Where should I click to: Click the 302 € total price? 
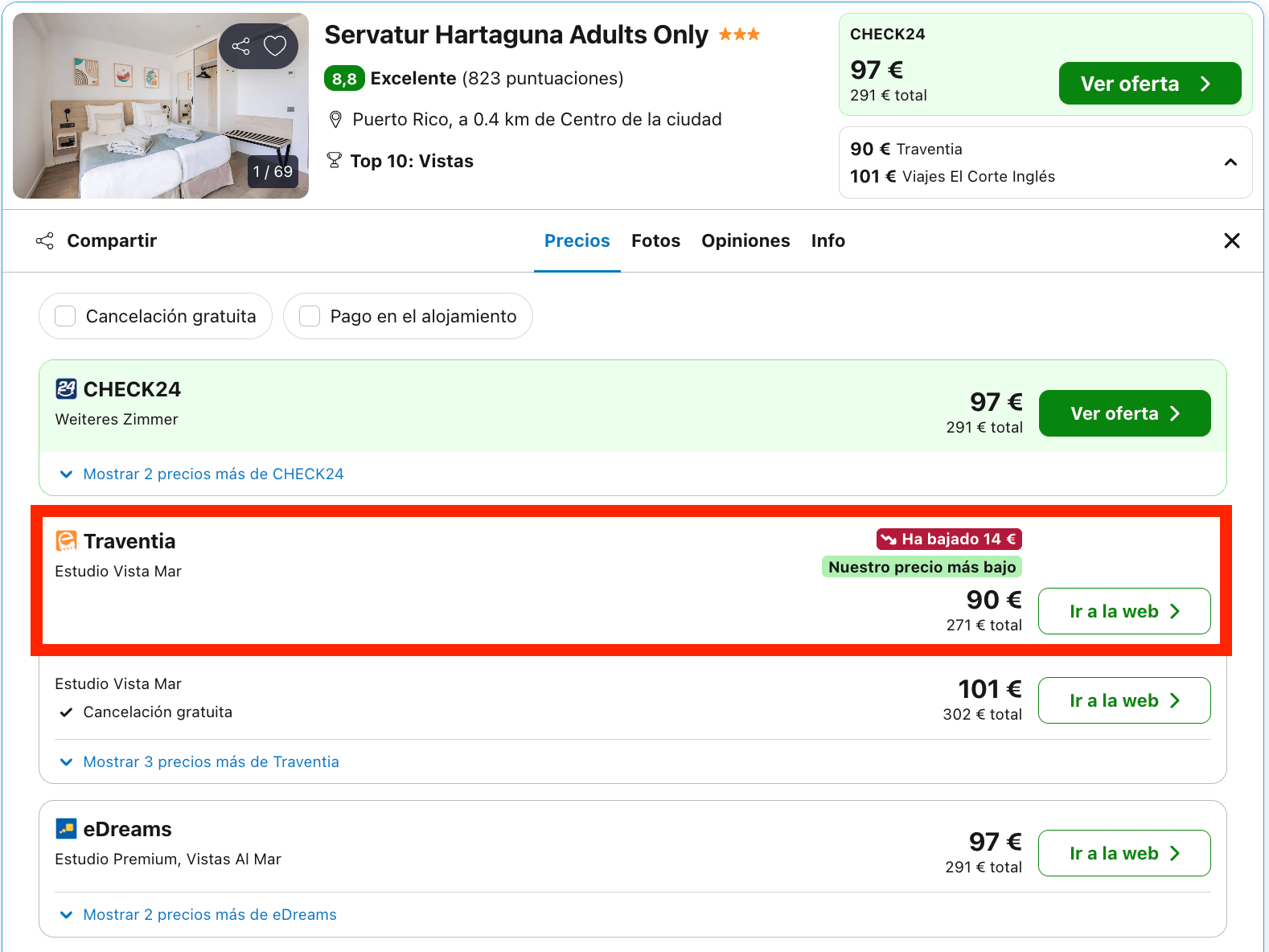pyautogui.click(x=983, y=715)
